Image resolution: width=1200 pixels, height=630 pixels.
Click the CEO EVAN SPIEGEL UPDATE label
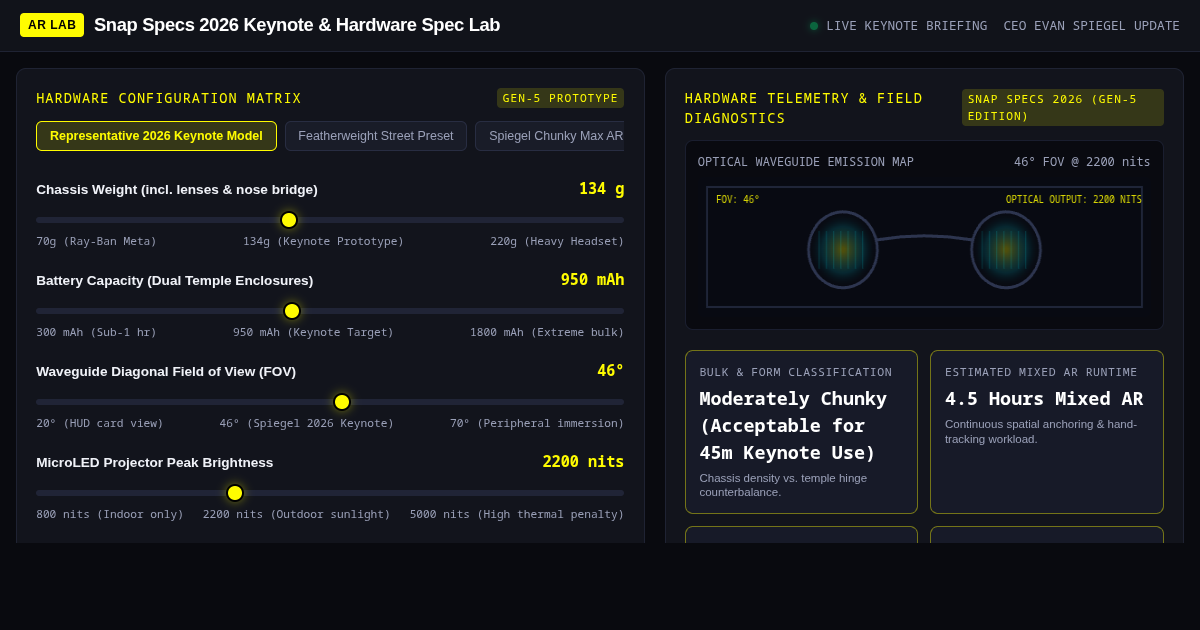[x=1092, y=26]
